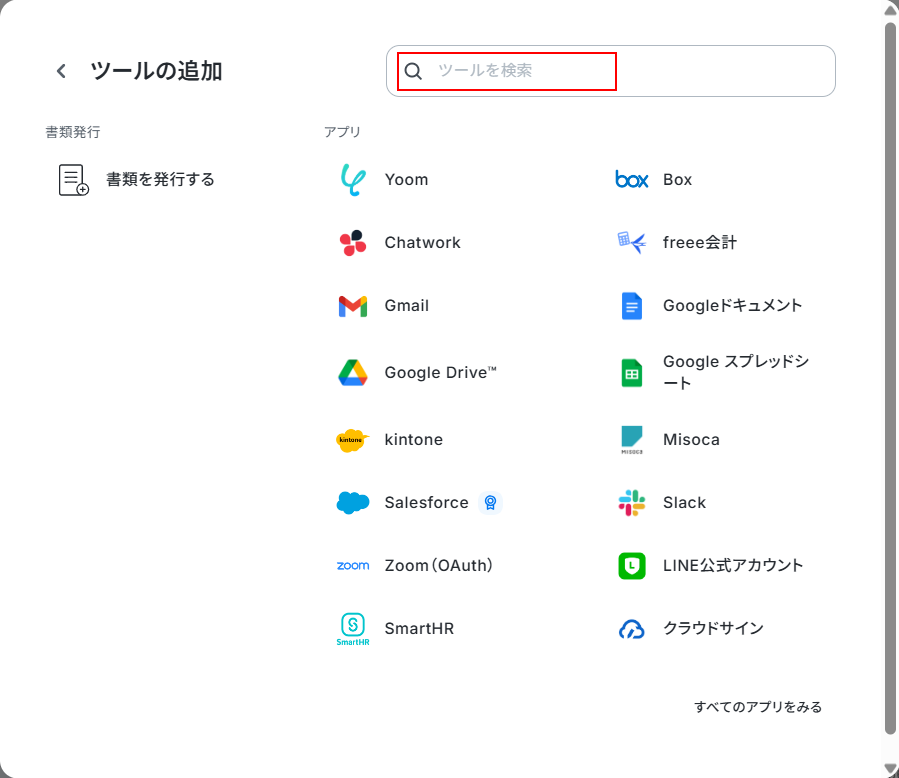
Task: Click the vertical scrollbar thumb
Action: 890,378
